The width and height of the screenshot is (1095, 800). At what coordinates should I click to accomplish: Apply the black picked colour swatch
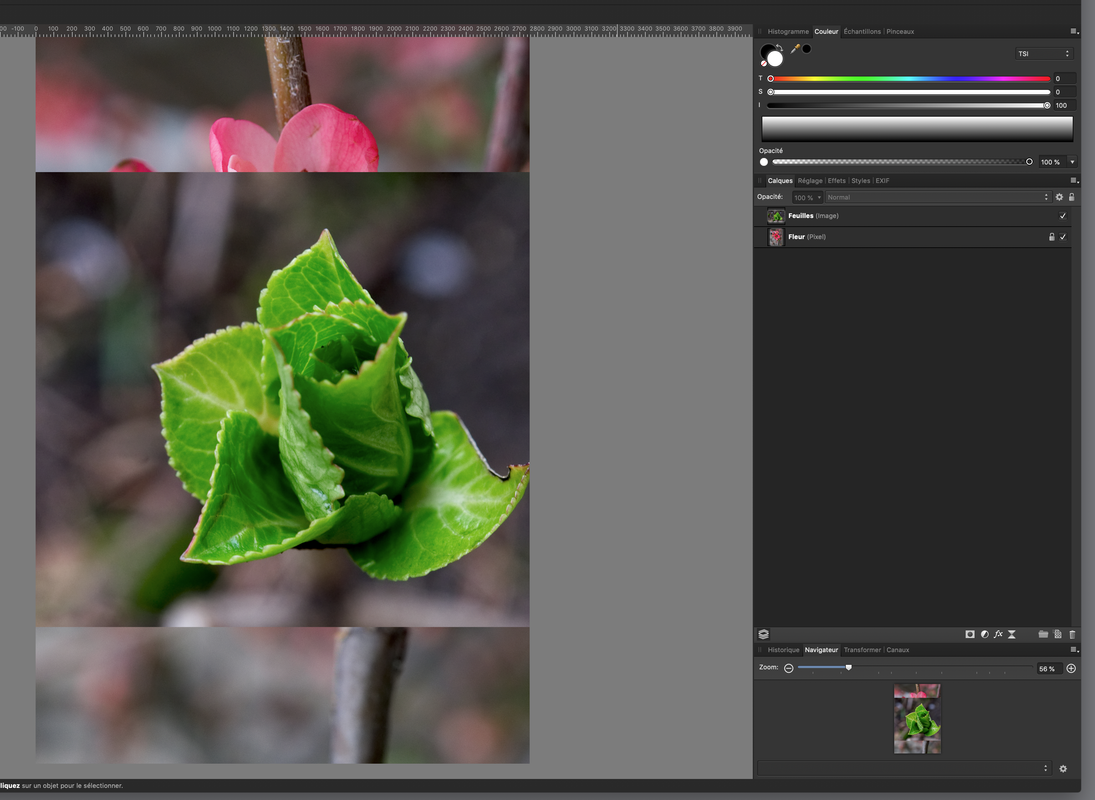pyautogui.click(x=807, y=48)
